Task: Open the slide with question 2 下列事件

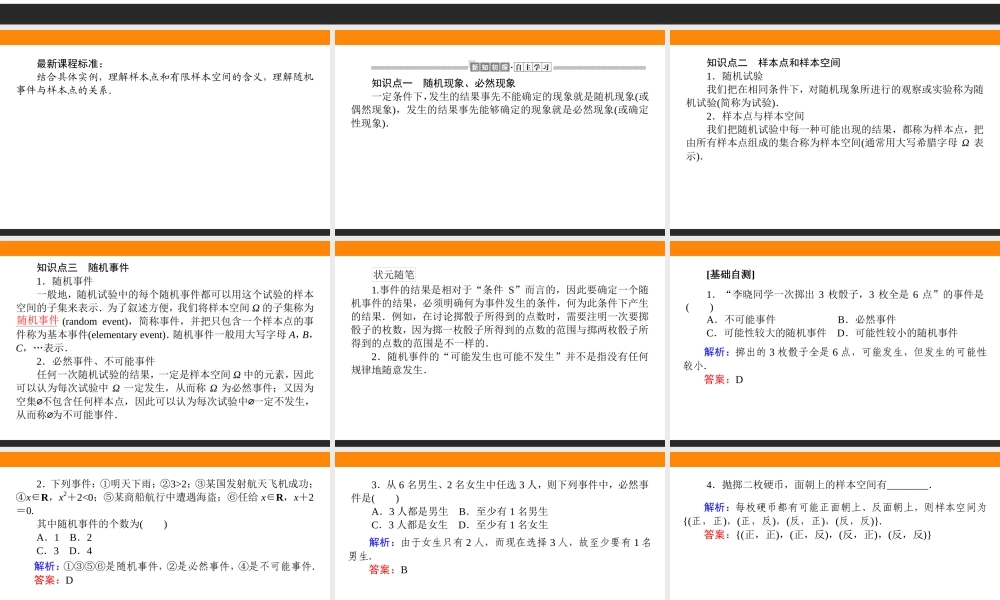Action: click(165, 526)
